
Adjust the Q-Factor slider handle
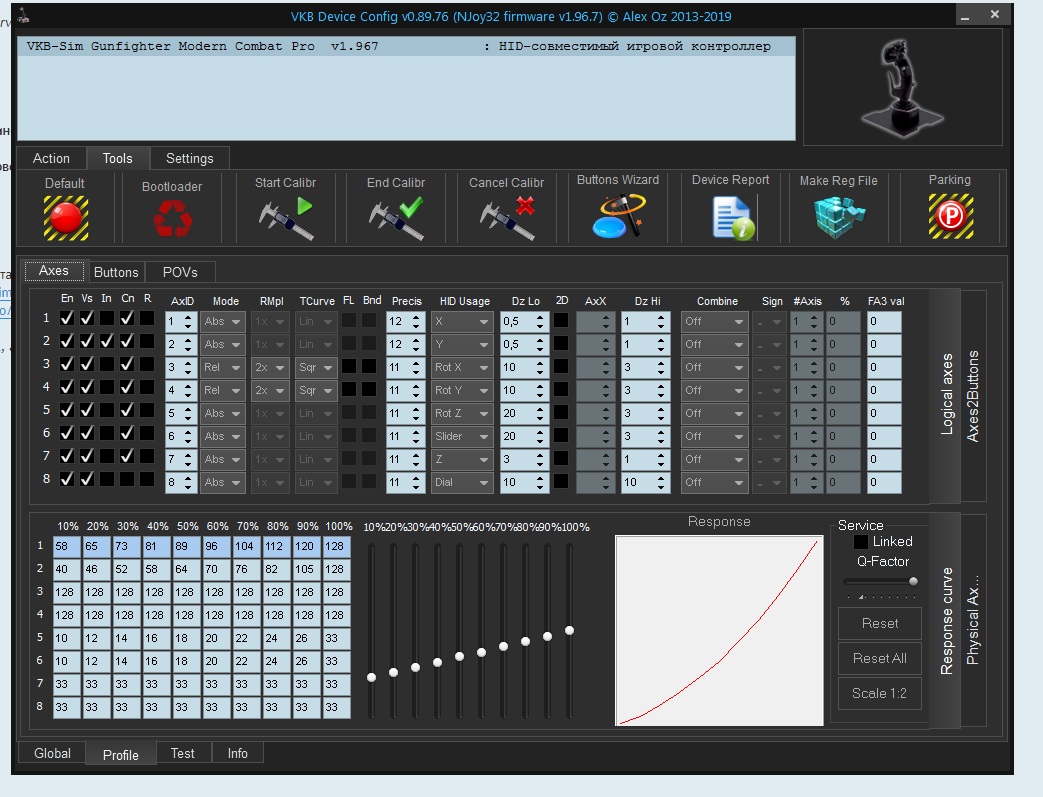pyautogui.click(x=913, y=581)
